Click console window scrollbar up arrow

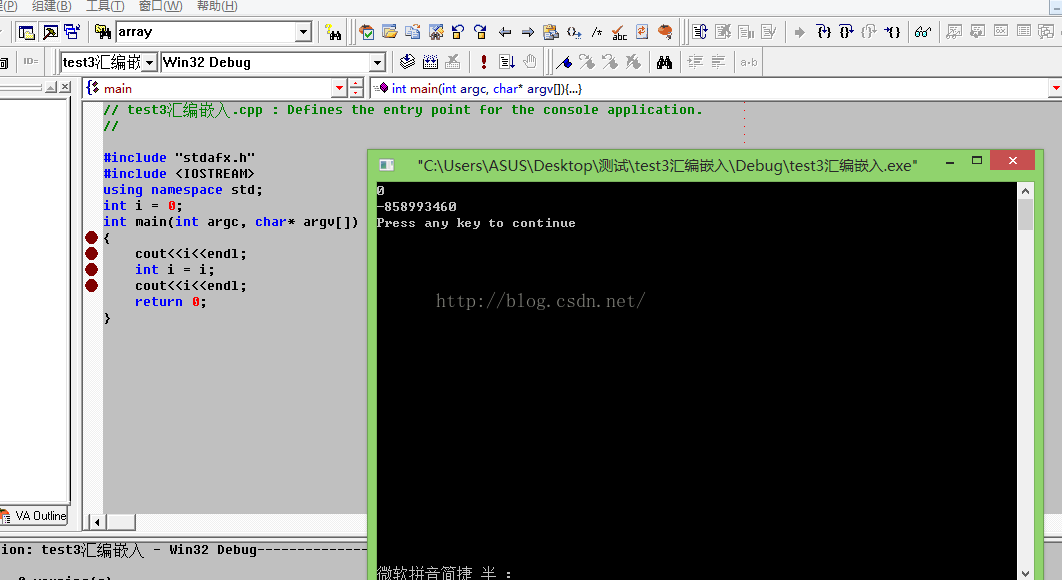1025,191
